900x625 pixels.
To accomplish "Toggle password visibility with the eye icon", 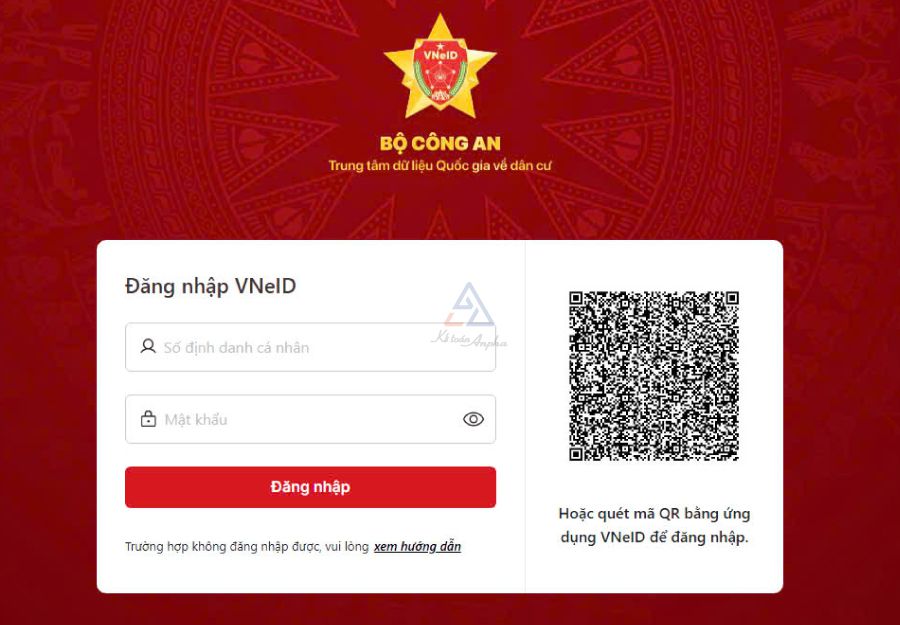I will click(473, 419).
